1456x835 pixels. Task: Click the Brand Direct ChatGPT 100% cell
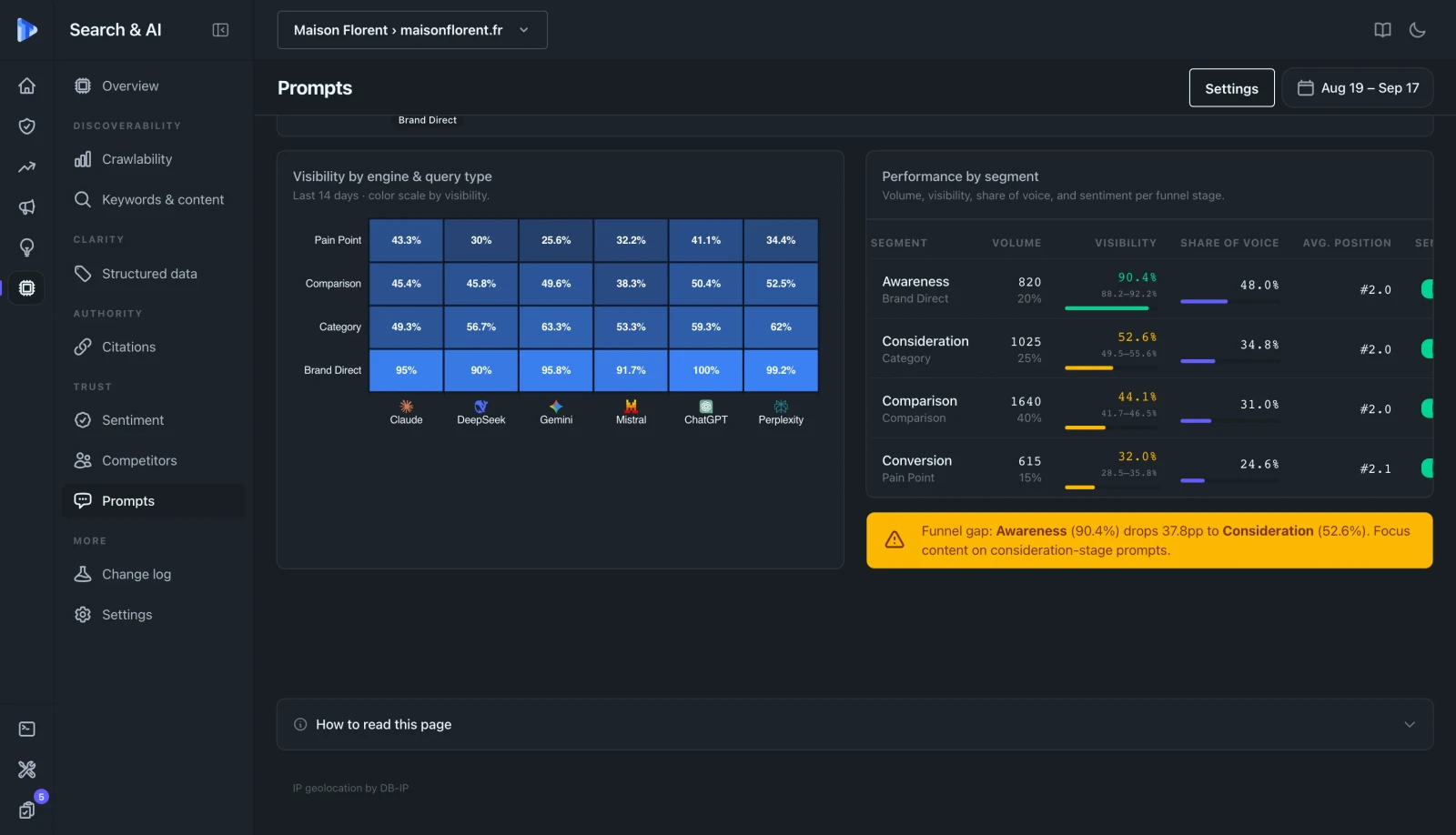tap(706, 371)
